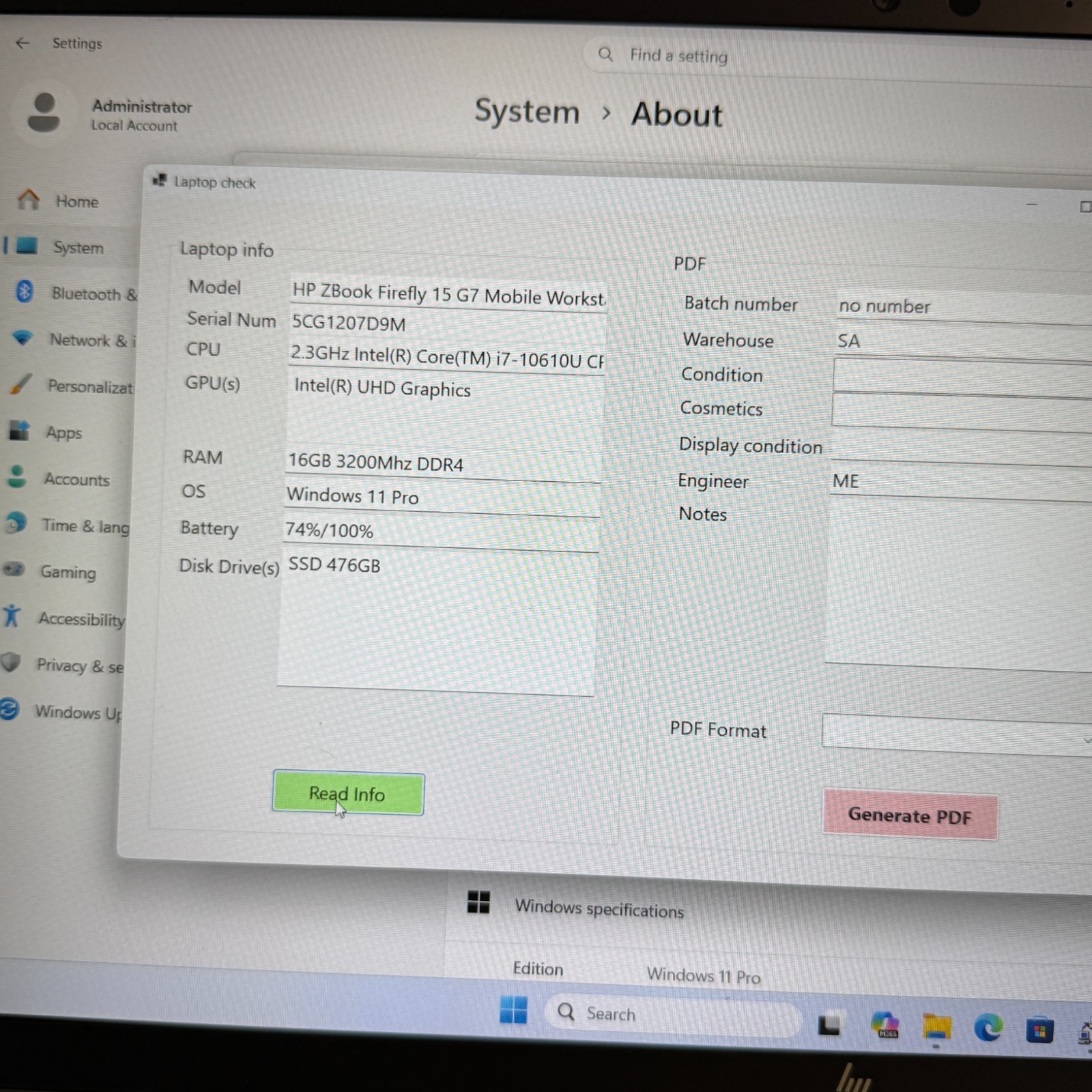This screenshot has height=1092, width=1092.
Task: Launch Microsoft Edge from taskbar
Action: 988,1028
